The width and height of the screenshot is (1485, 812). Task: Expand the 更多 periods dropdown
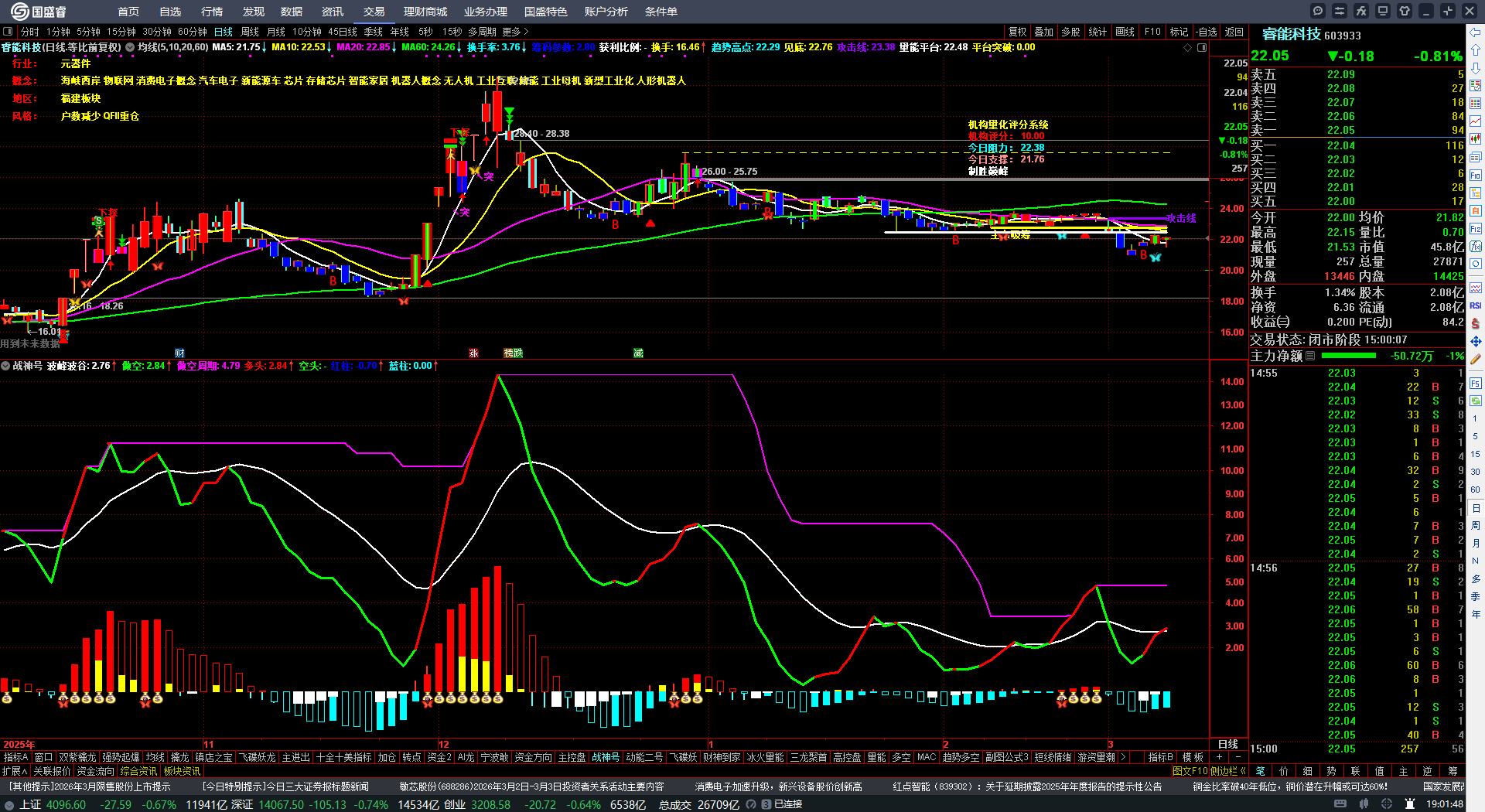[x=515, y=32]
